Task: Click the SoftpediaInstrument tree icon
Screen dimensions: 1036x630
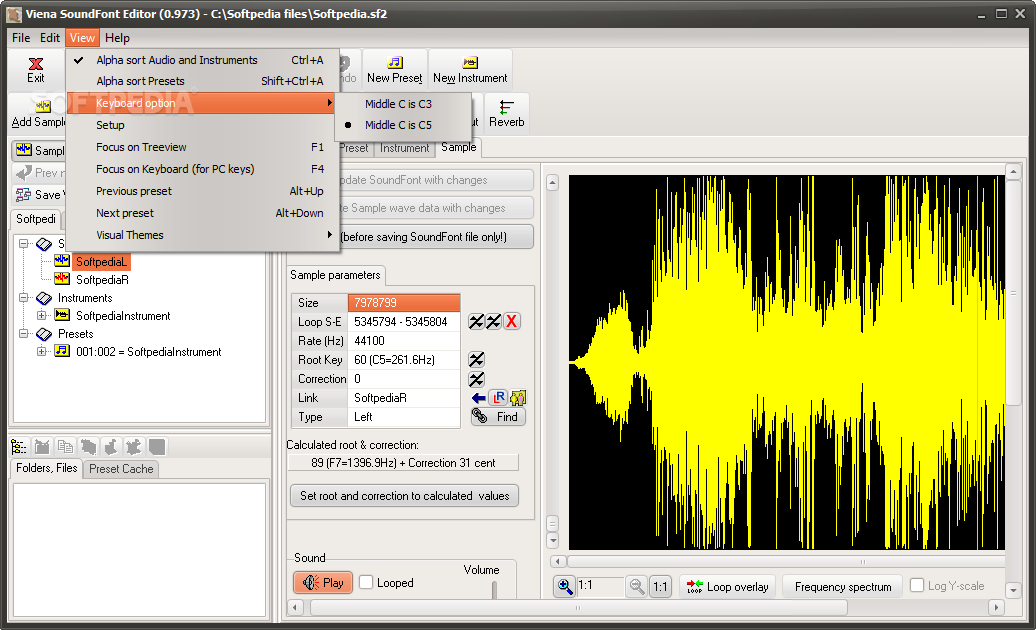Action: pos(62,315)
